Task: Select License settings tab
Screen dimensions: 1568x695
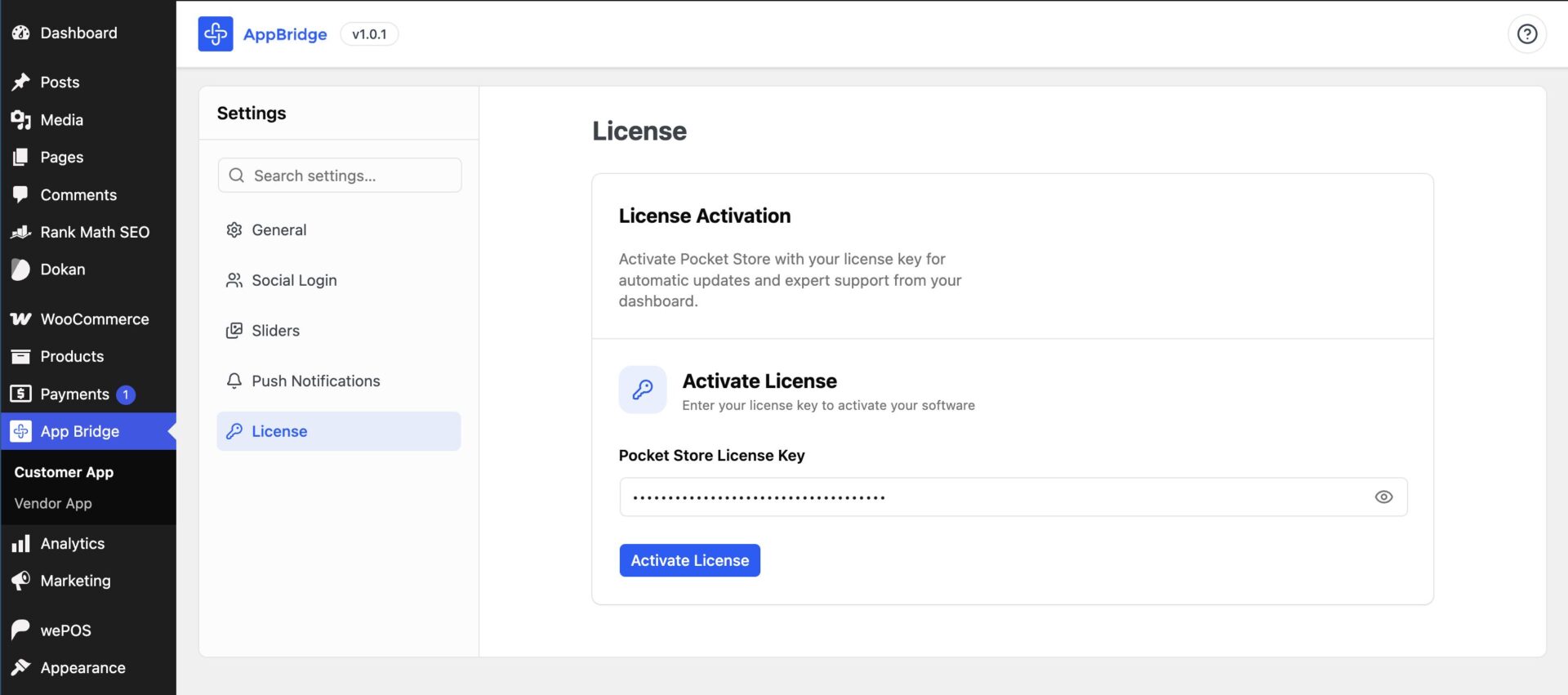Action: click(x=339, y=431)
